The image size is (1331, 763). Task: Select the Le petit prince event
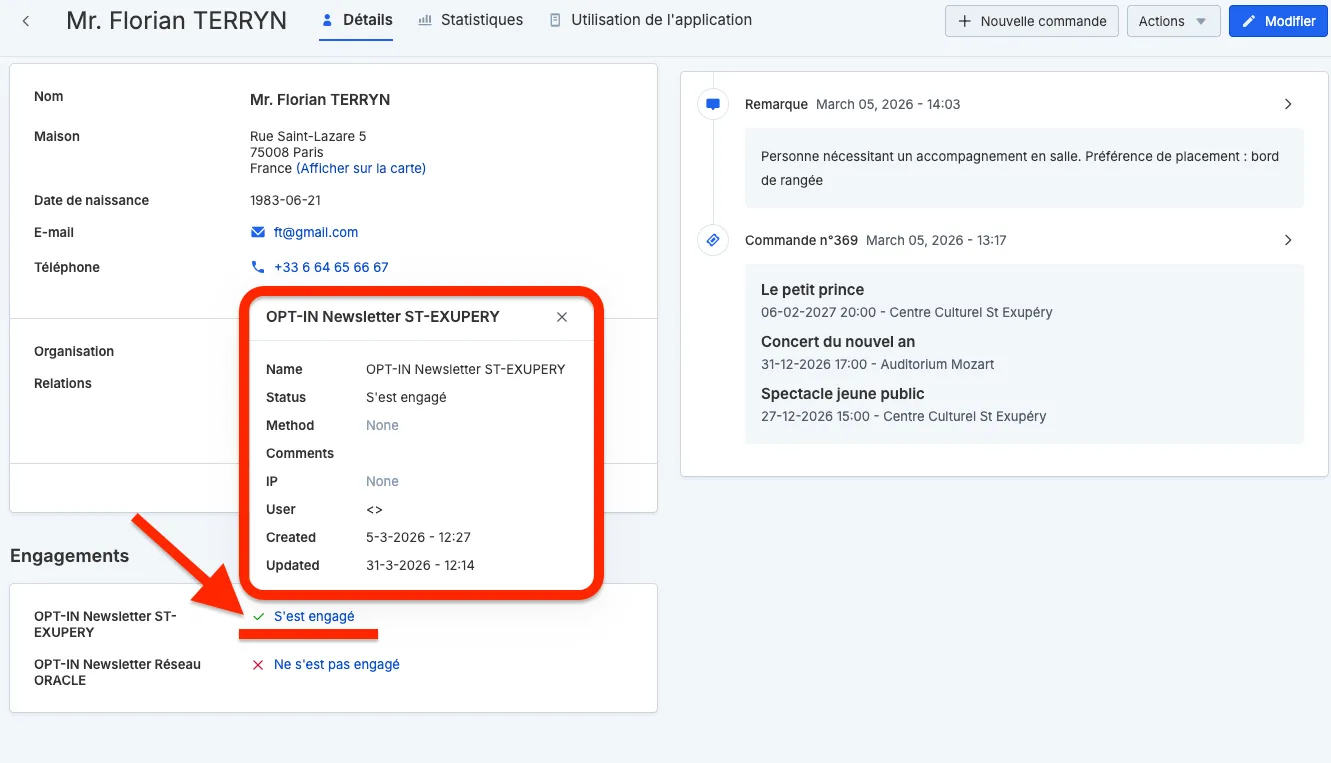[812, 290]
